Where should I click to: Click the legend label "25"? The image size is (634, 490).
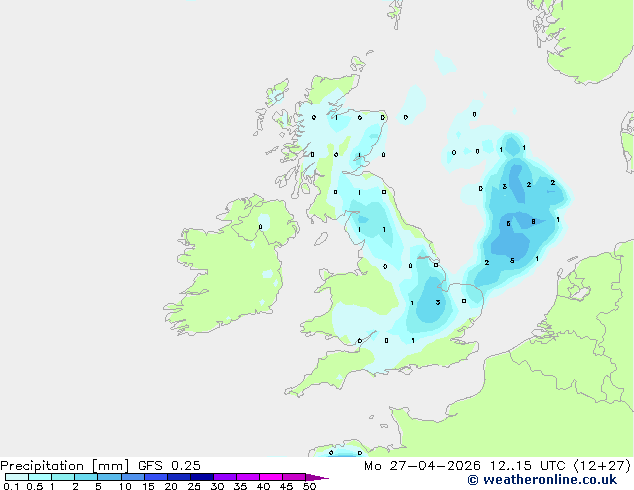point(194,486)
